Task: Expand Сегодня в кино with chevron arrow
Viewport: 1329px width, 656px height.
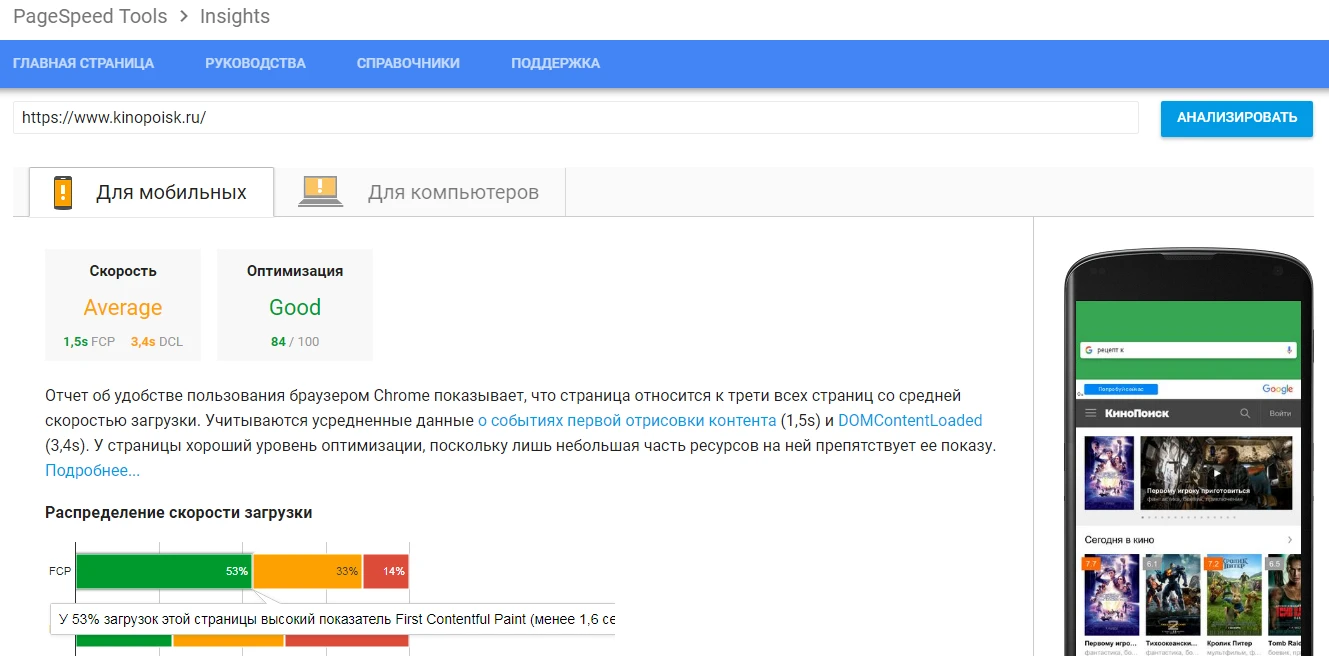Action: coord(1289,540)
